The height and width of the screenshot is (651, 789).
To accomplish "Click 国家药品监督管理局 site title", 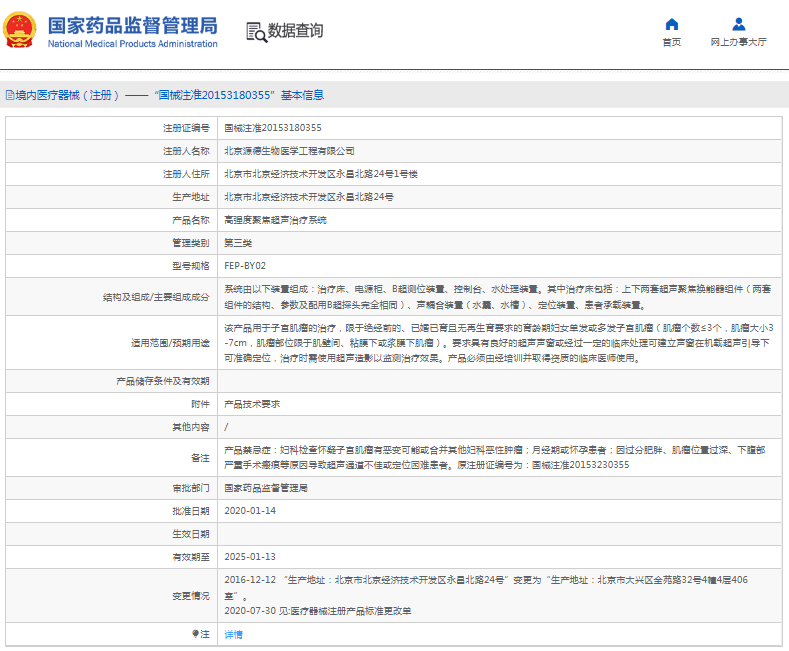I will tap(132, 24).
